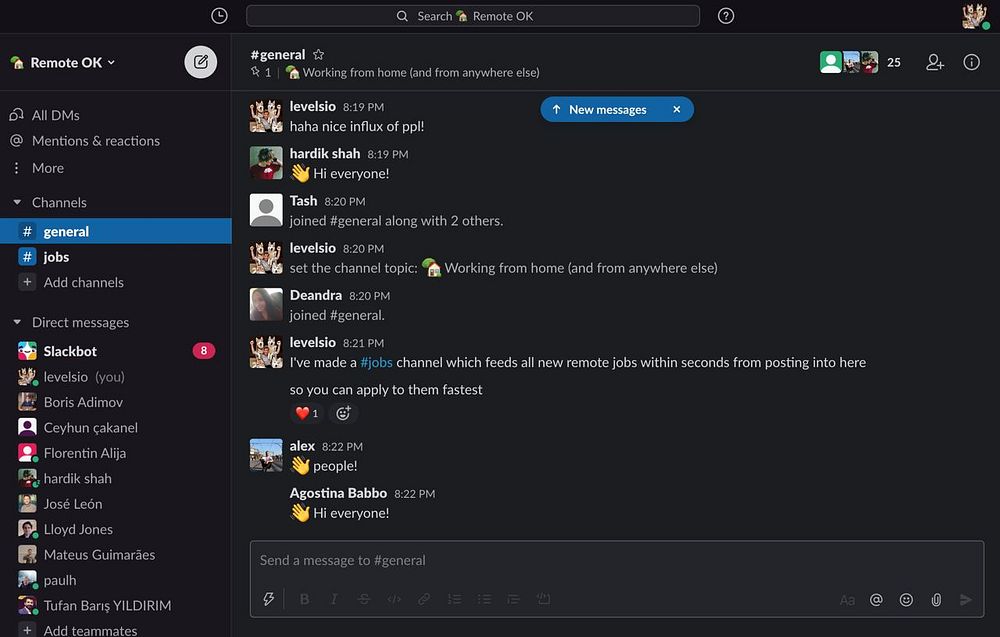Send the message with arrow icon
Viewport: 1000px width, 637px height.
click(966, 599)
